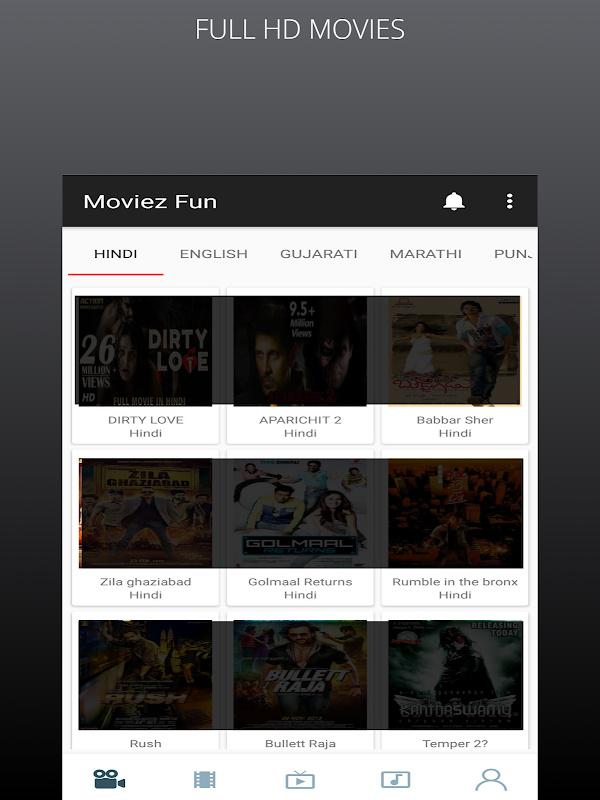Click 'Hindi' label under Zila ghaziabad

click(145, 595)
